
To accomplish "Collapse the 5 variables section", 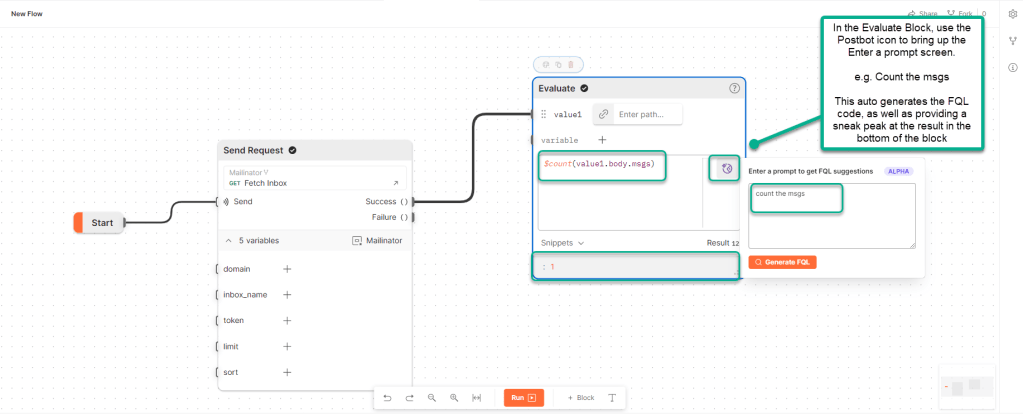I will point(227,241).
